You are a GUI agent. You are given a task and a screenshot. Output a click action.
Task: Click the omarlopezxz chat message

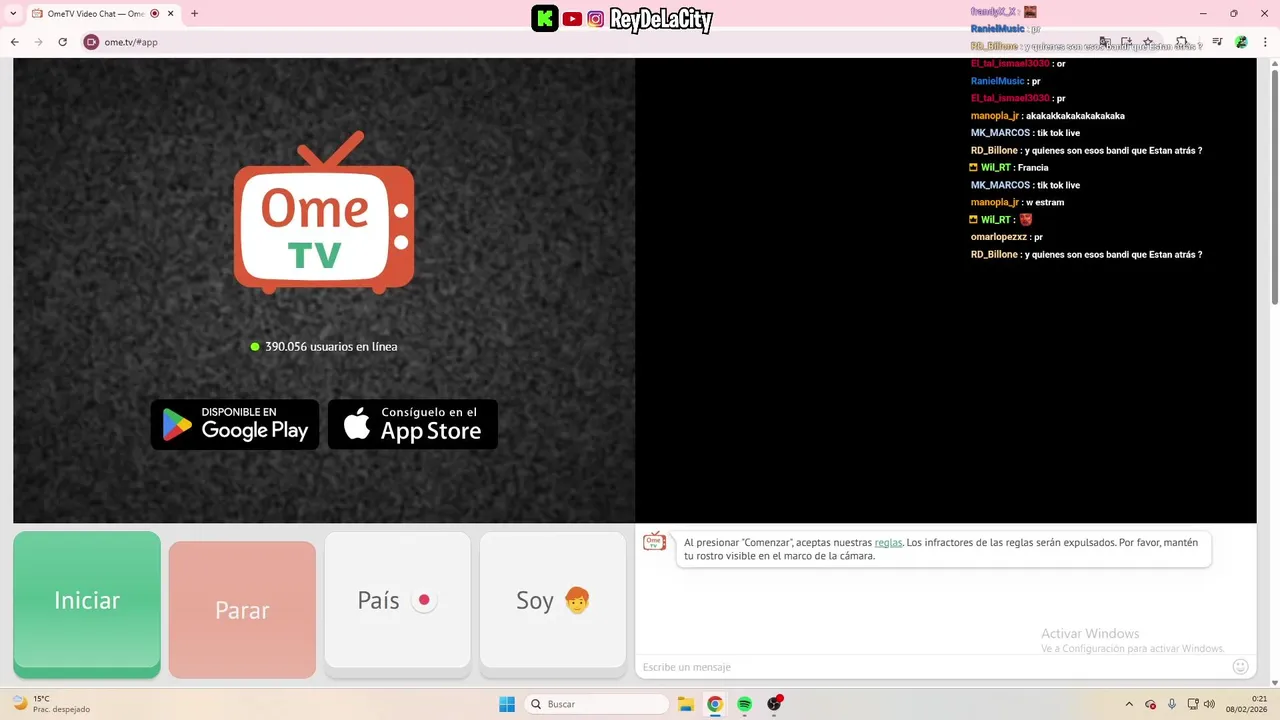point(1007,237)
